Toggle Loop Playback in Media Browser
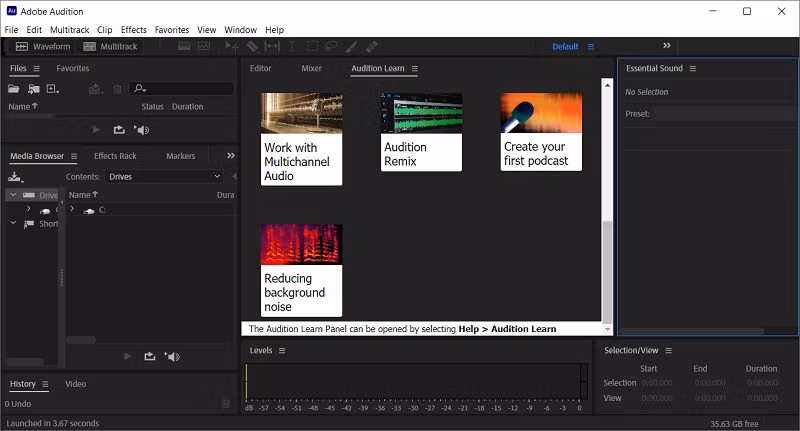800x431 pixels. (149, 356)
